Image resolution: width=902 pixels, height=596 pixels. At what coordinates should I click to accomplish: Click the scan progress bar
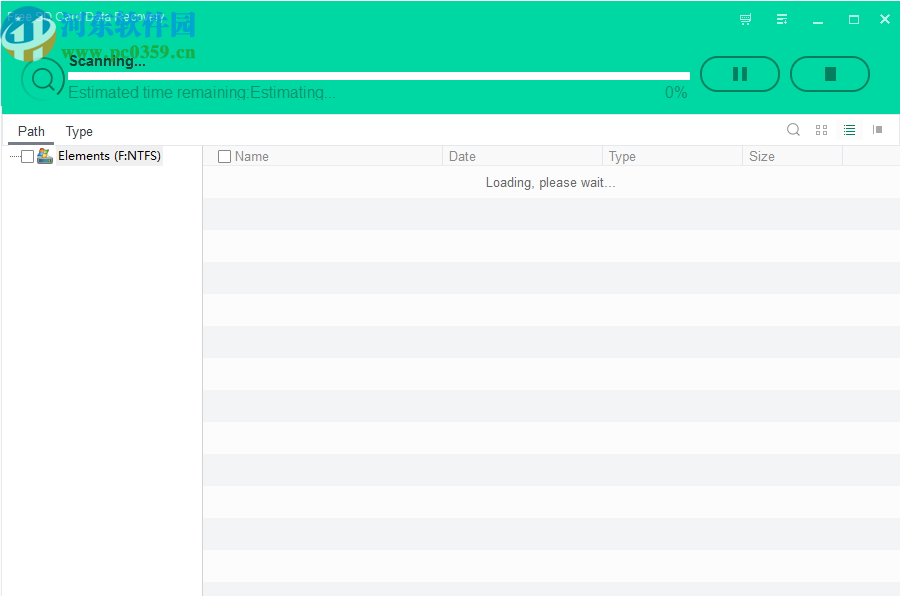pos(380,74)
